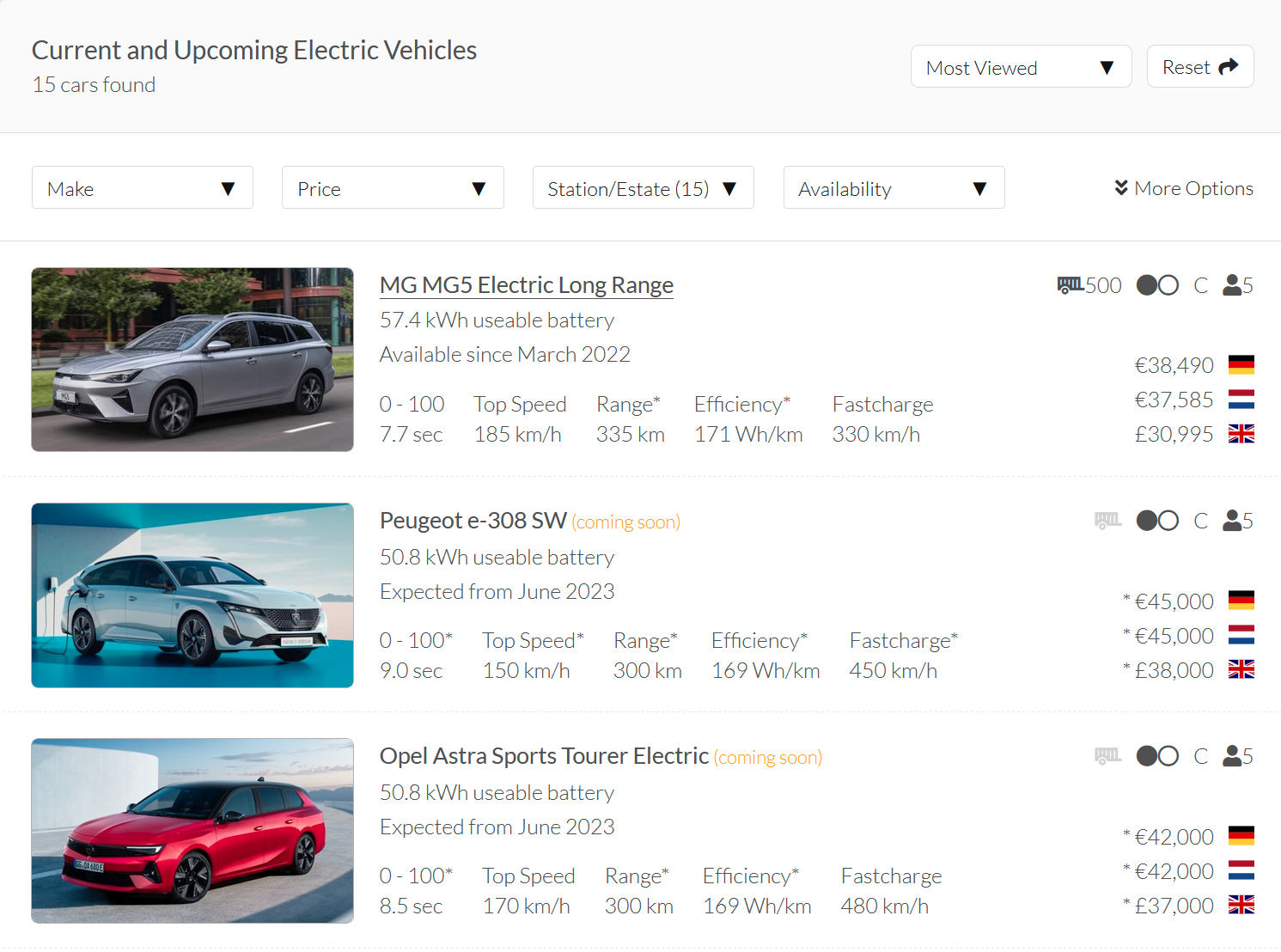This screenshot has height=952, width=1281.
Task: Click the Dutch flag on the Peugeot row
Action: click(x=1241, y=635)
